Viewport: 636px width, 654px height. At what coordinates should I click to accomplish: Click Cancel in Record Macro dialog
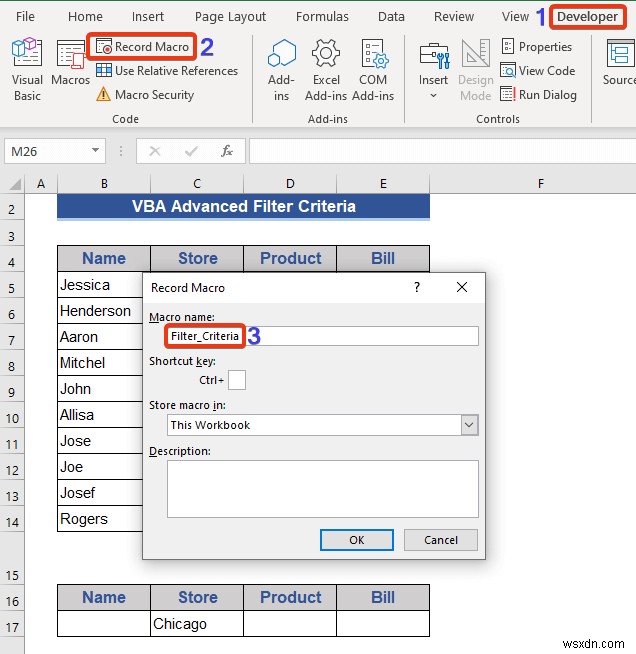[441, 540]
